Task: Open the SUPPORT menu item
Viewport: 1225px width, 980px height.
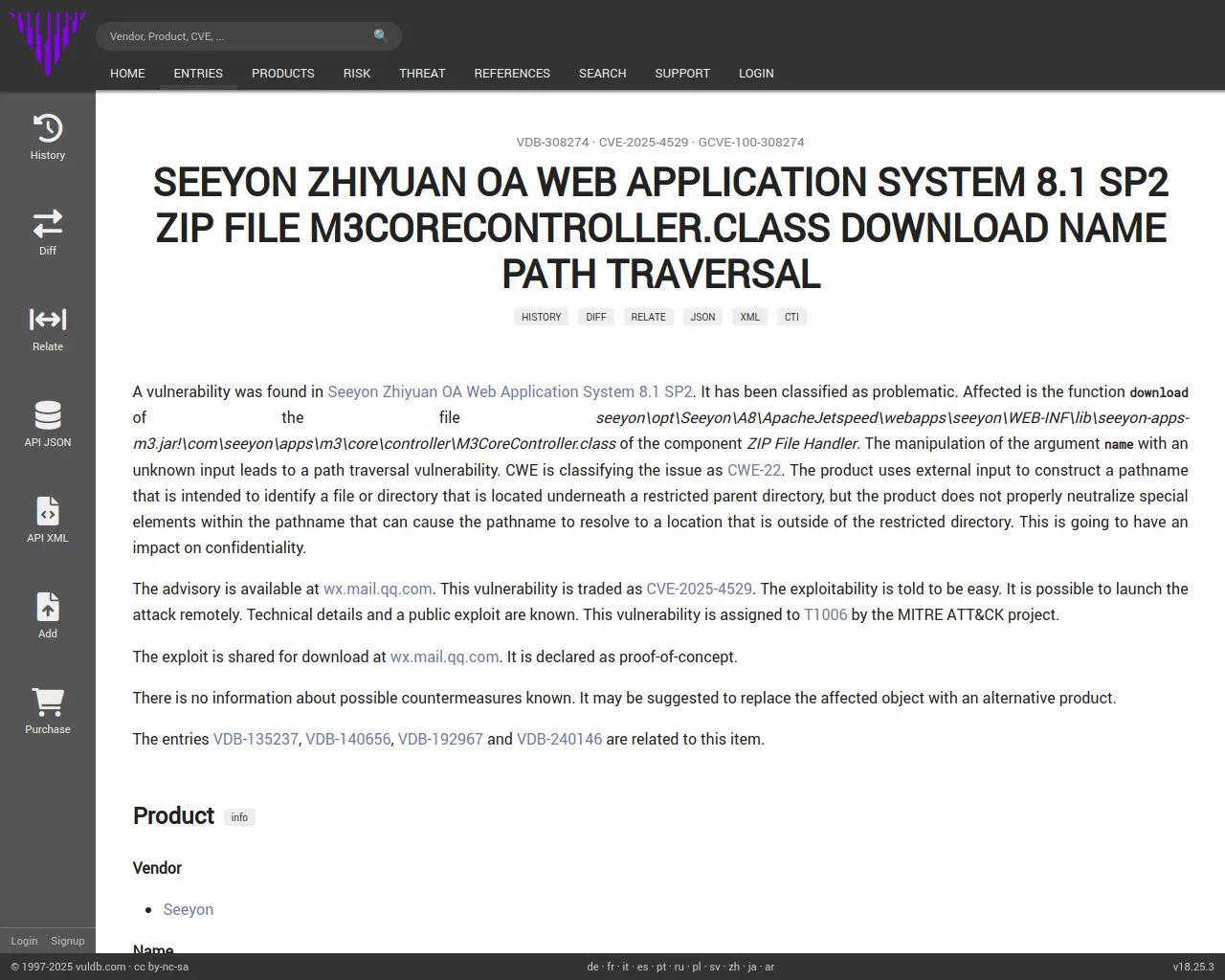Action: [682, 73]
